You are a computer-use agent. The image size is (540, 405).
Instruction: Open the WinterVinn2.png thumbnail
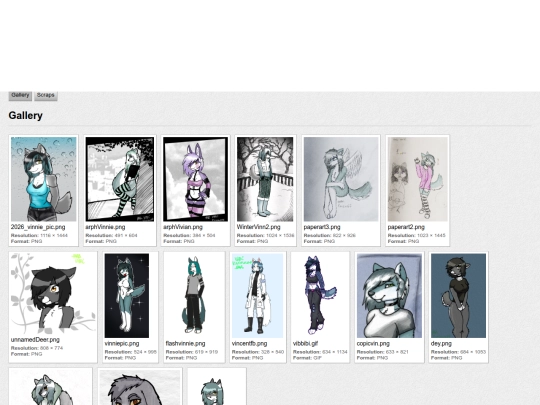(265, 179)
